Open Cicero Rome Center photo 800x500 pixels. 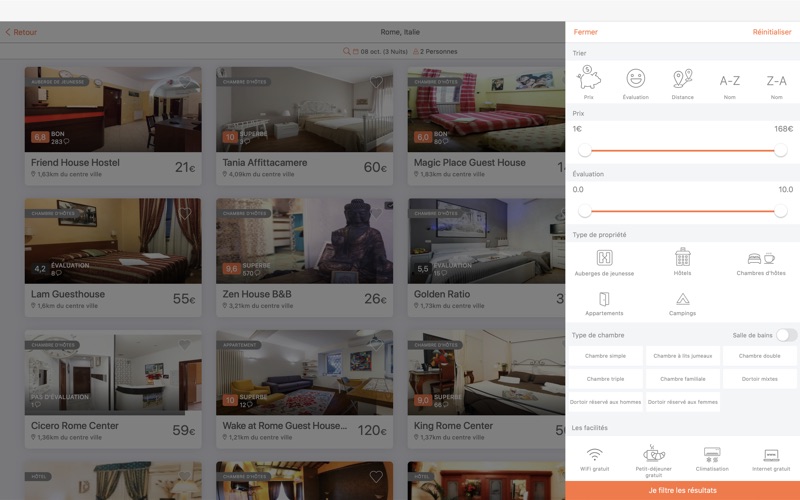[113, 372]
